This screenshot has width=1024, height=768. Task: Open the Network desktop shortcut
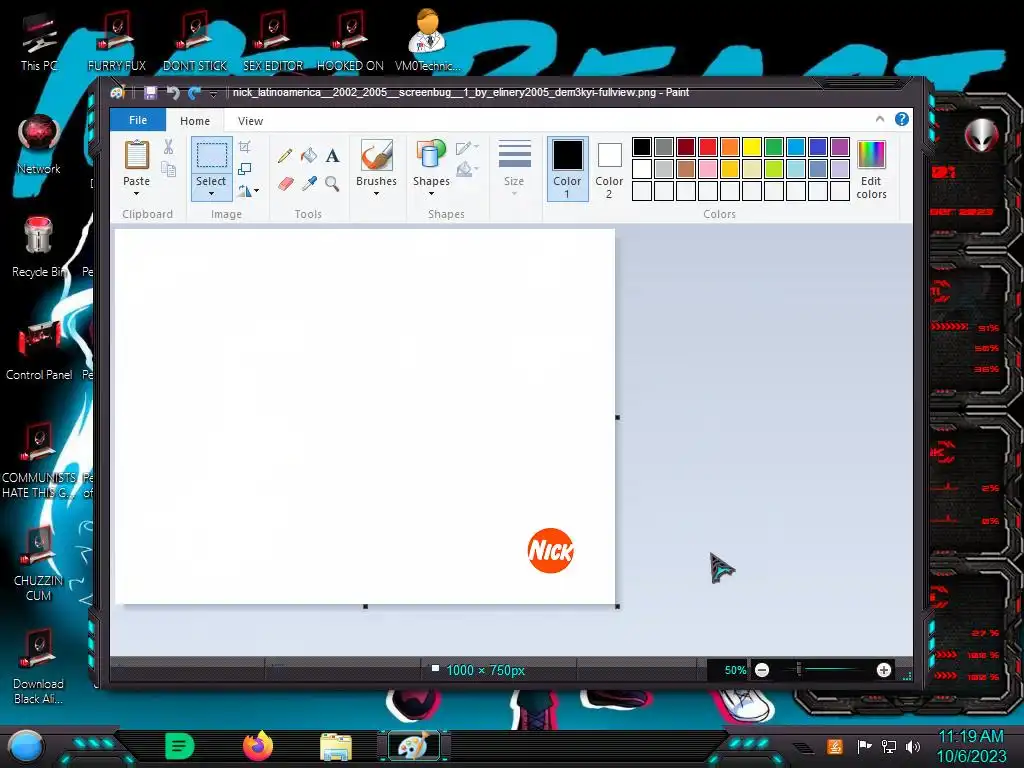point(39,144)
